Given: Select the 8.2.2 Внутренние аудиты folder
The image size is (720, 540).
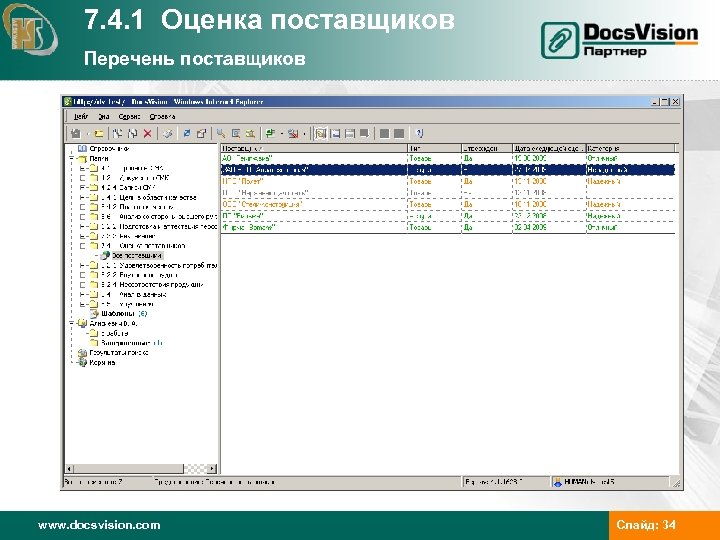Looking at the screenshot, I should [139, 275].
